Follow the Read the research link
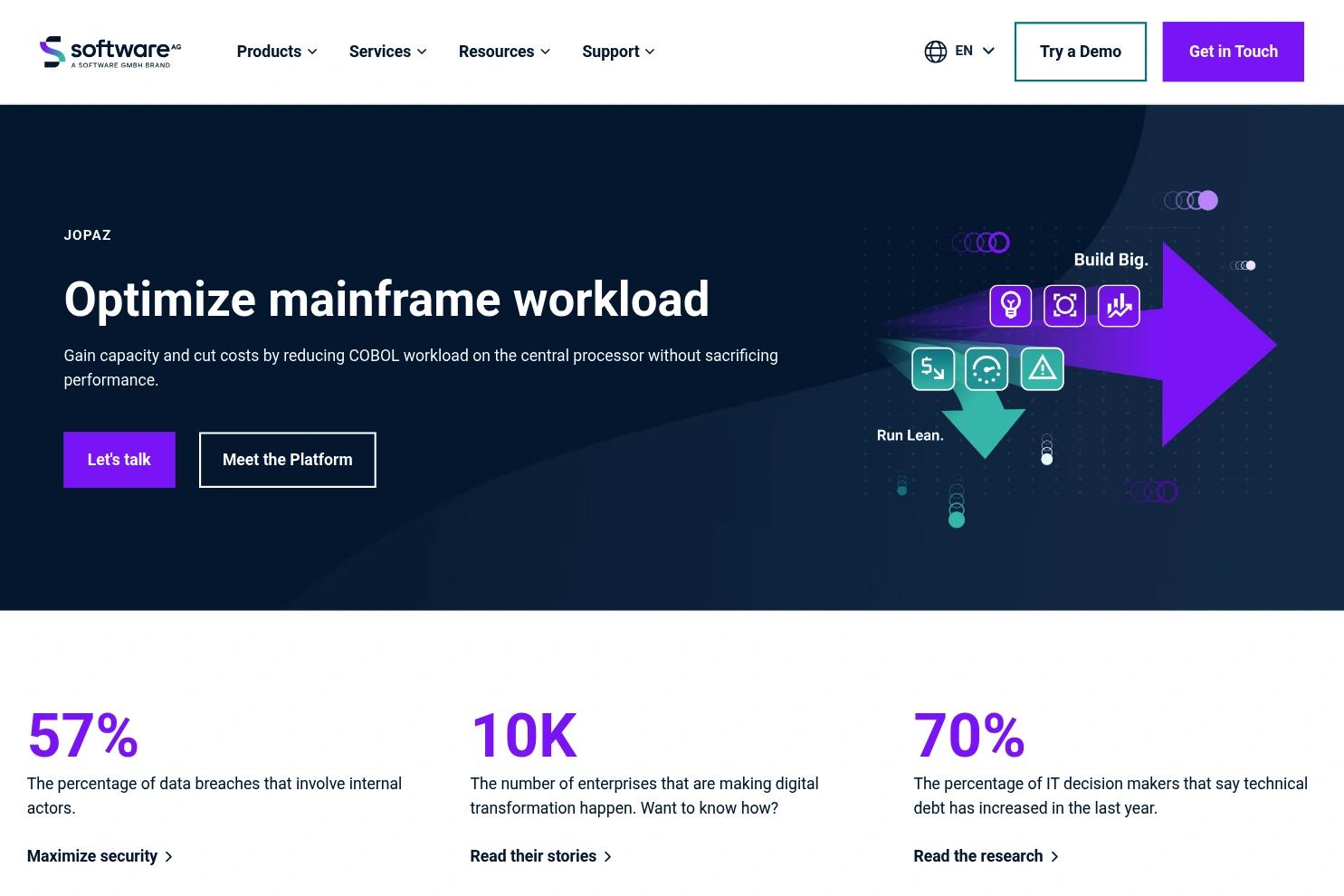The height and width of the screenshot is (896, 1344). point(987,856)
